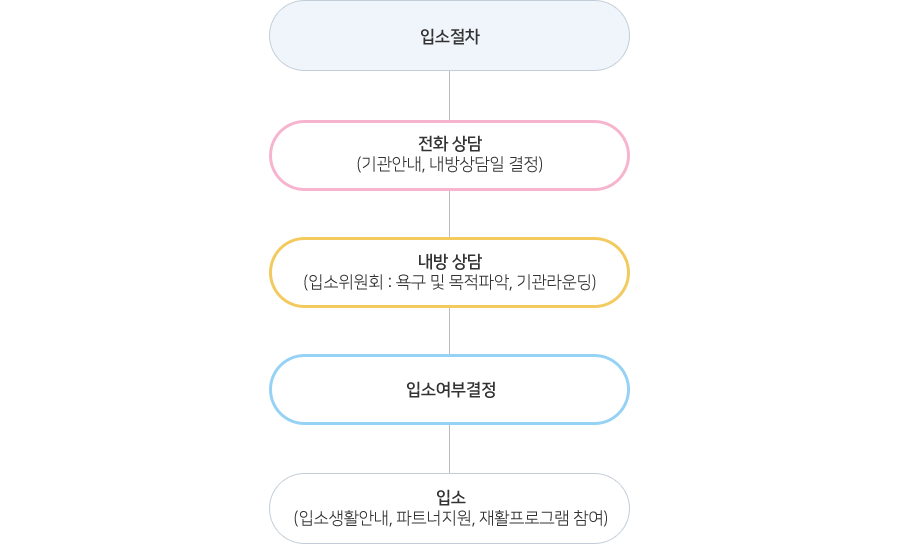Image resolution: width=900 pixels, height=544 pixels.
Task: Click the blue border of 입소여부결정 box
Action: click(x=449, y=356)
